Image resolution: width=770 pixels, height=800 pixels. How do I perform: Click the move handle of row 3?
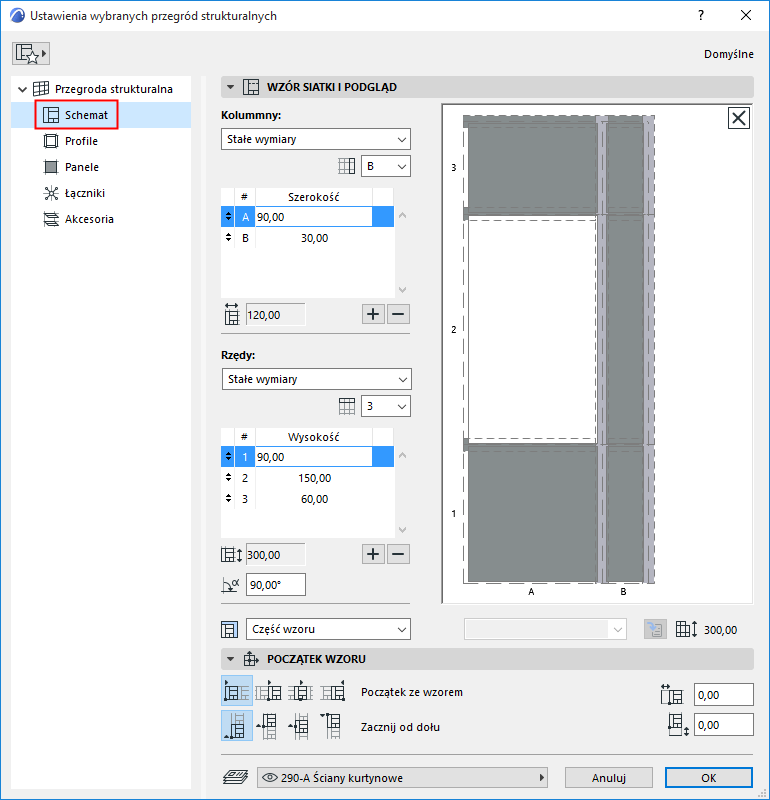tap(228, 499)
